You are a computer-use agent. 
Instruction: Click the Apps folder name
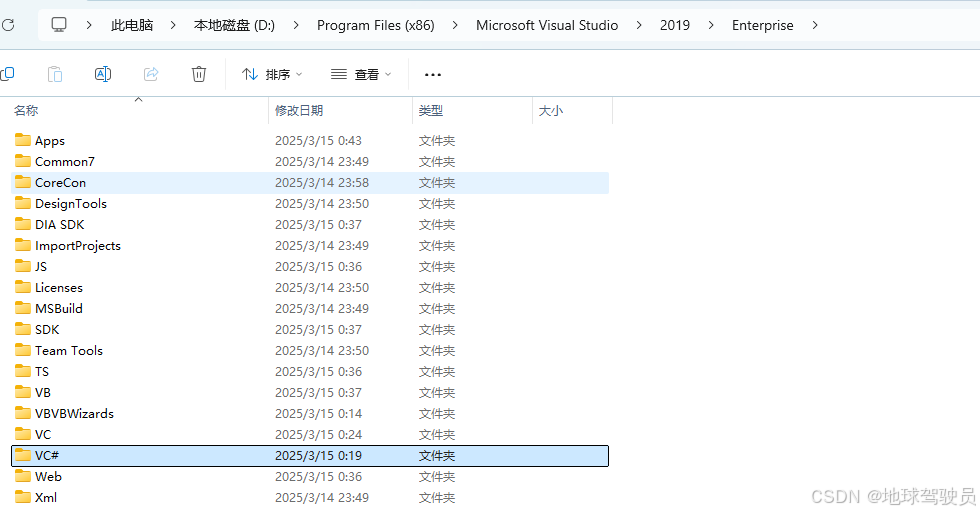50,141
